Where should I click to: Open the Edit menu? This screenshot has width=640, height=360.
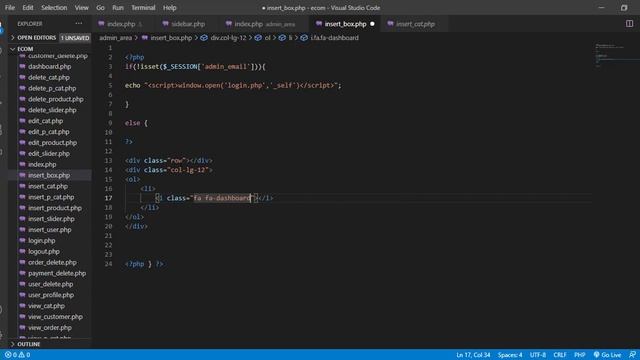28,8
